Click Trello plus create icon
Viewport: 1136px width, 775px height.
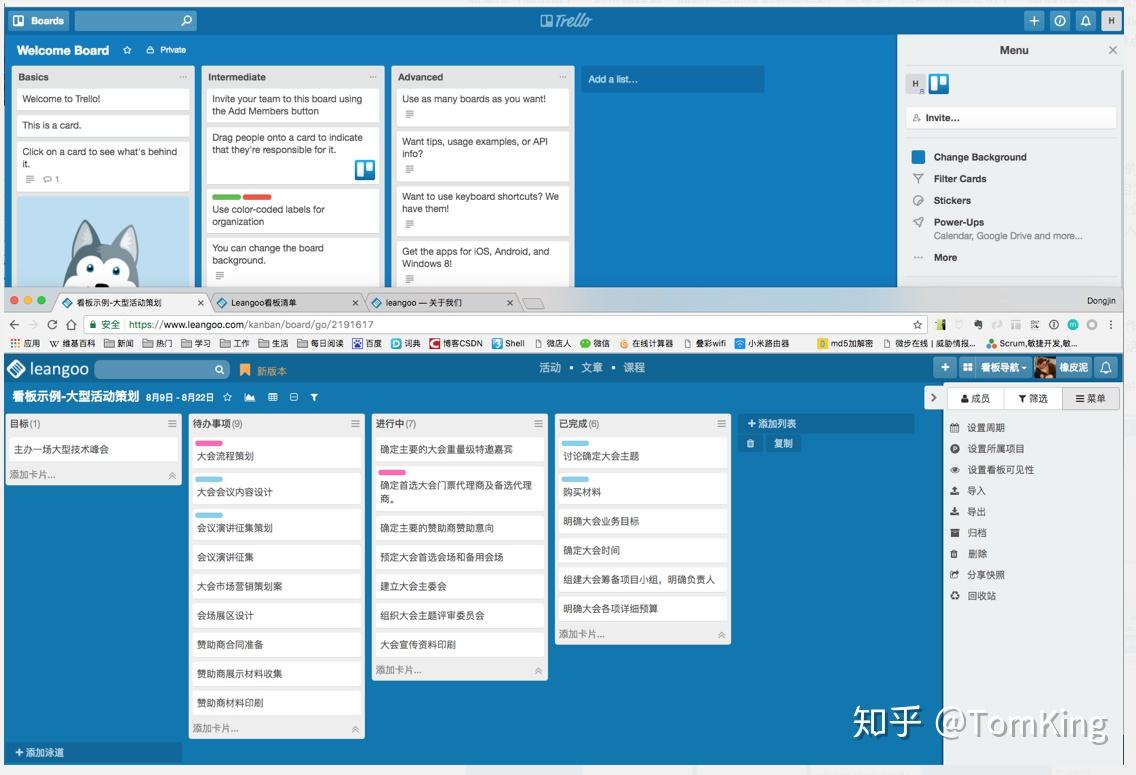click(1034, 21)
